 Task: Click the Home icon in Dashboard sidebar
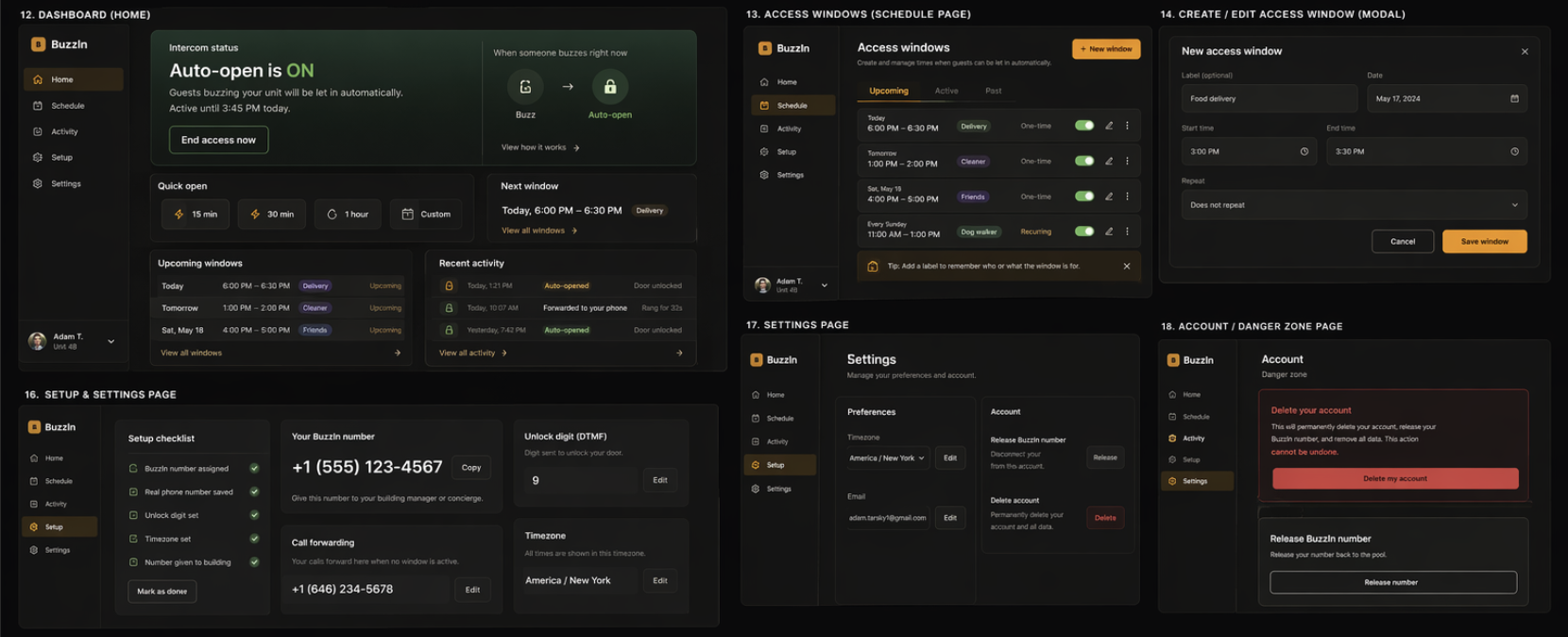point(38,79)
